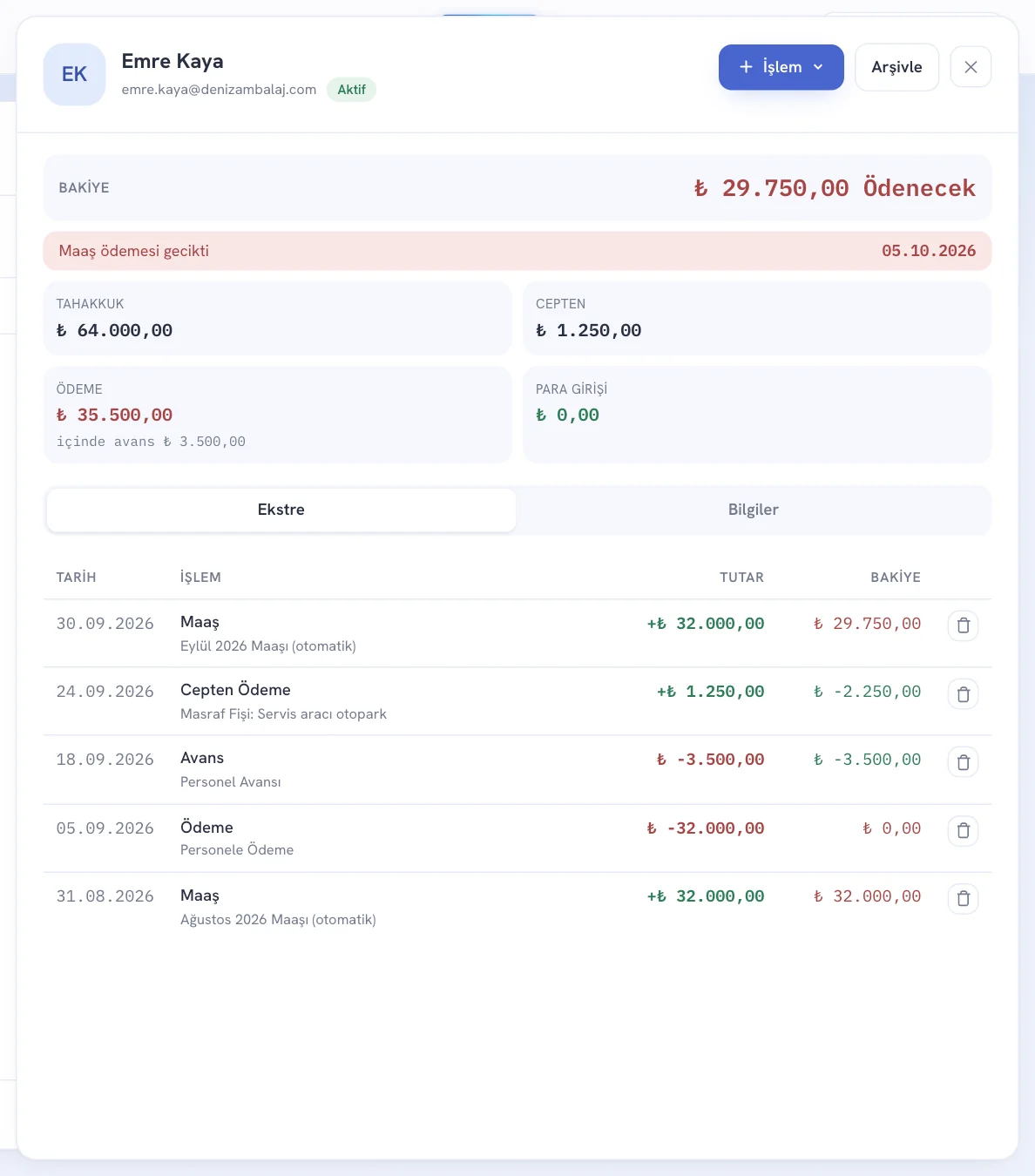Click the date 31.08.2026
1035x1176 pixels.
point(105,896)
